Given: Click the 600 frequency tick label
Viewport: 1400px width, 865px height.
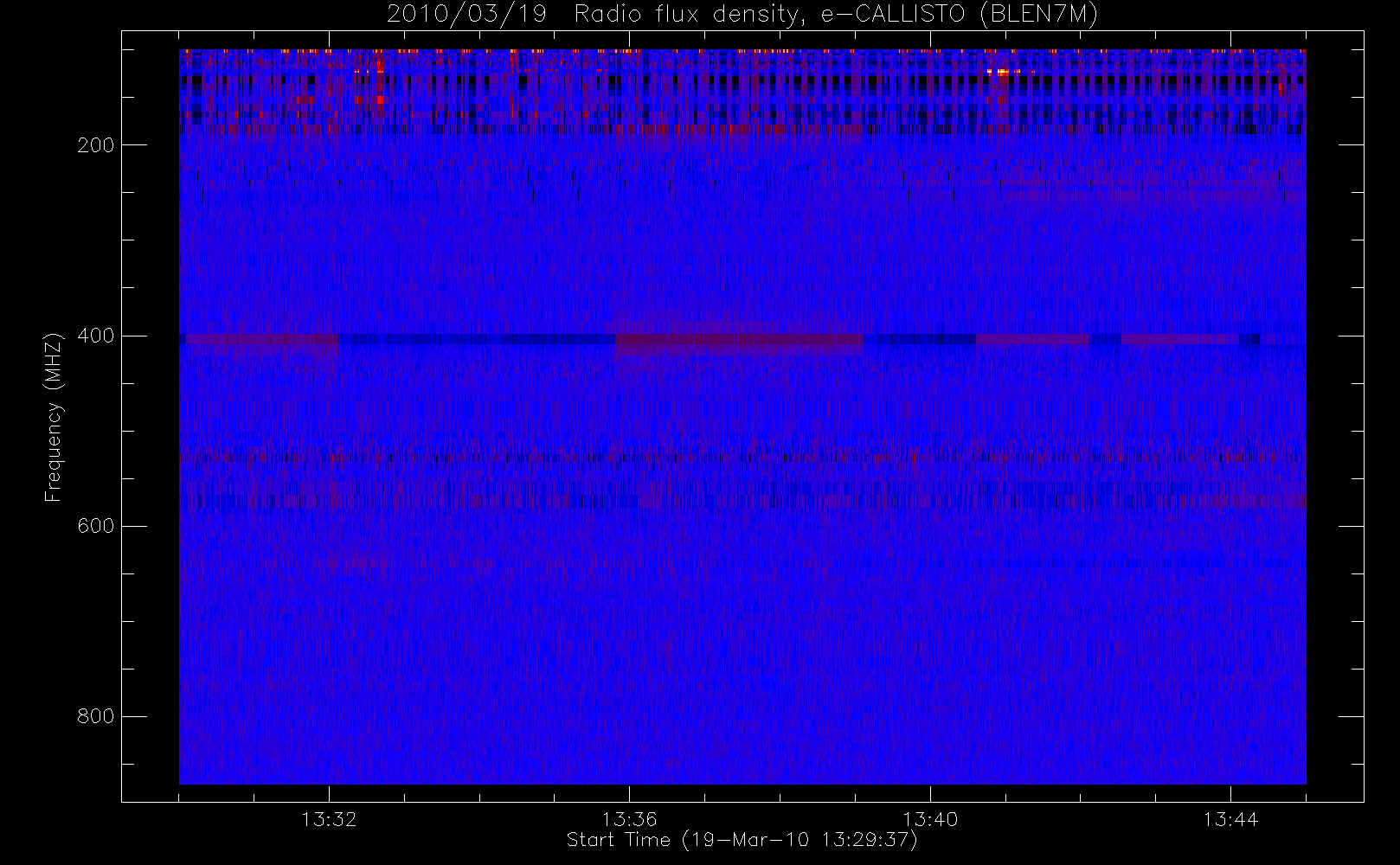Looking at the screenshot, I should tap(95, 526).
